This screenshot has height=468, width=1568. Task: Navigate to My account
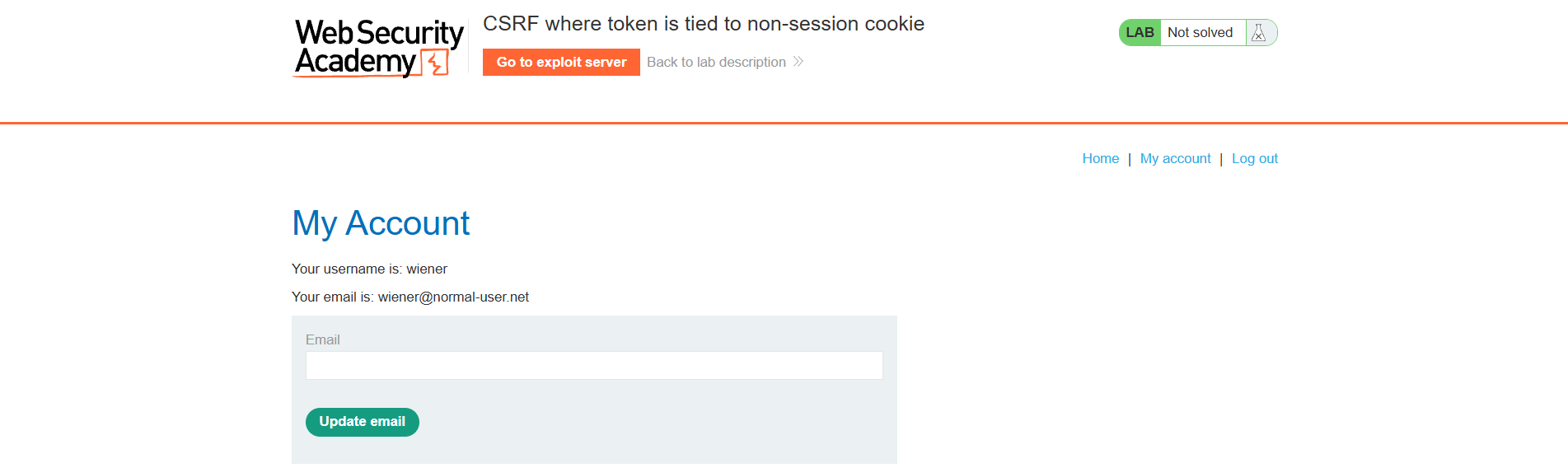coord(1175,158)
